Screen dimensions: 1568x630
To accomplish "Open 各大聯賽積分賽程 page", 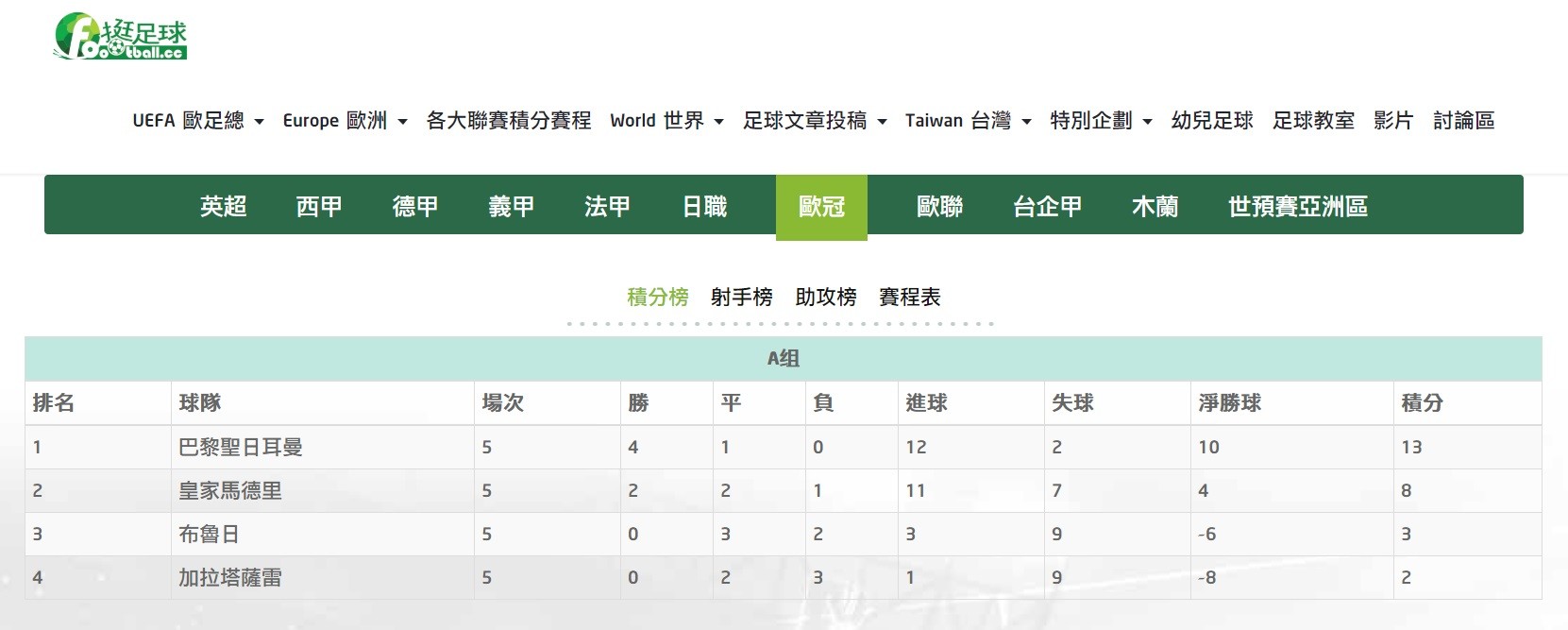I will [509, 121].
